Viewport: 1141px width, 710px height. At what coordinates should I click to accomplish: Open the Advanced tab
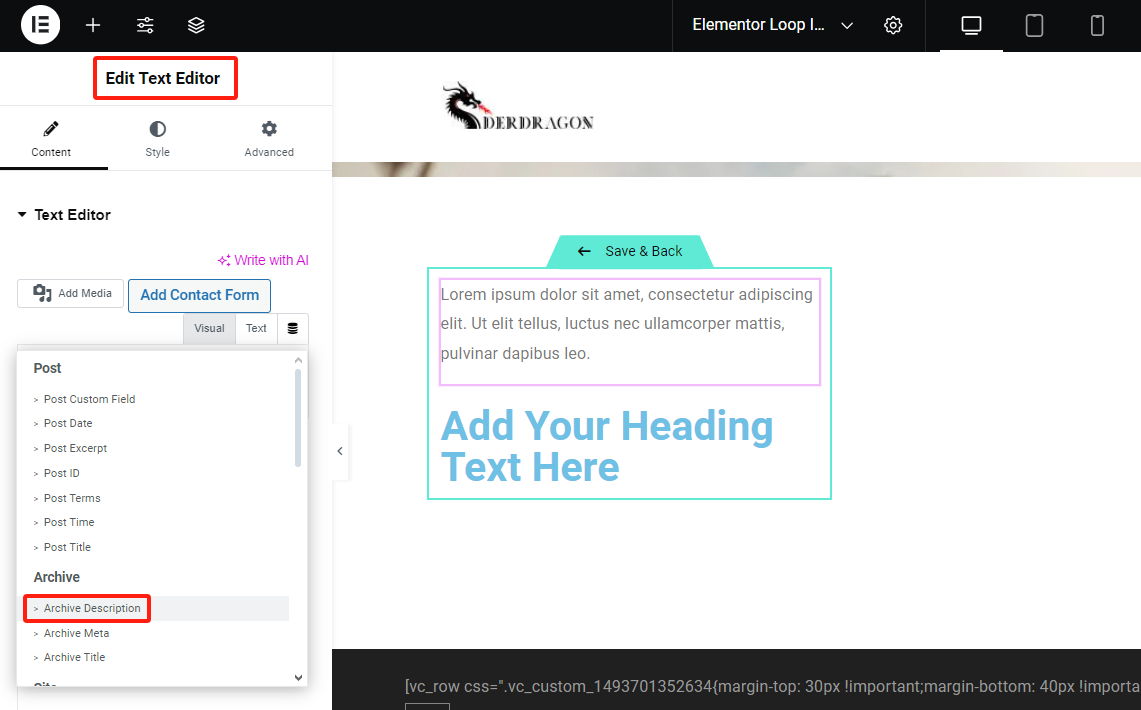[x=269, y=139]
